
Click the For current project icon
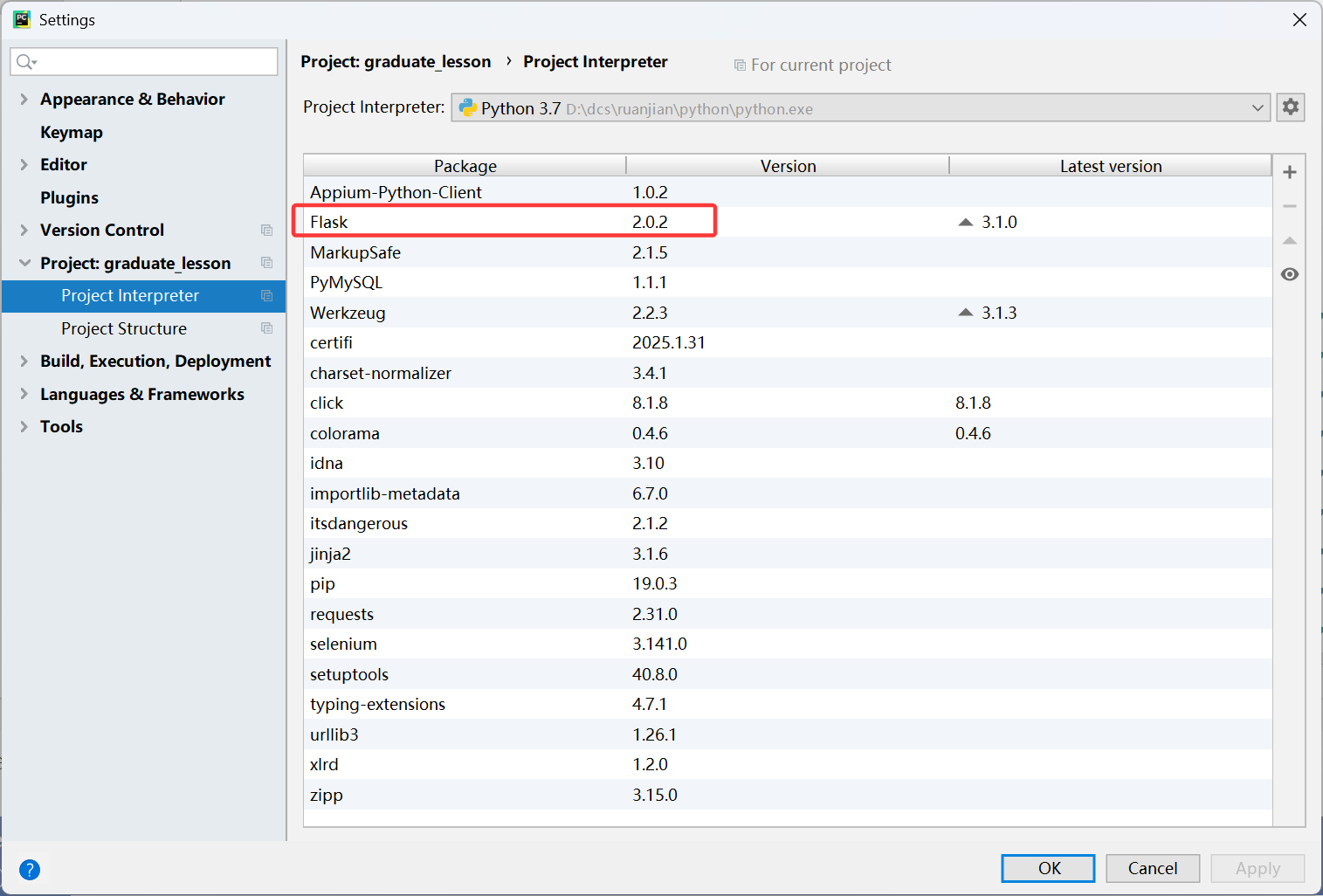740,65
